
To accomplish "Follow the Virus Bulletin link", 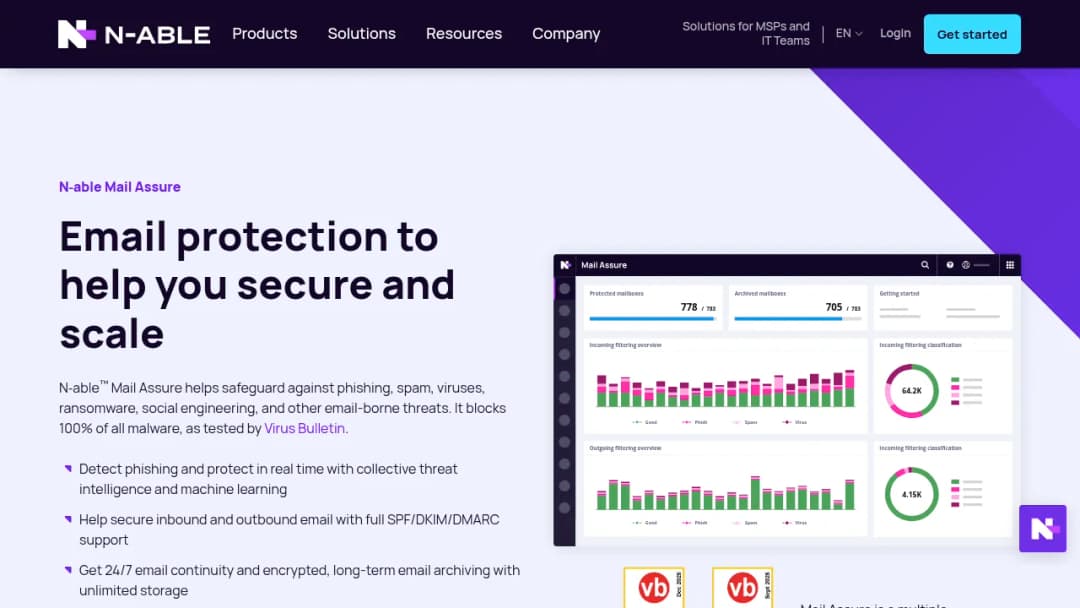I will pyautogui.click(x=304, y=428).
